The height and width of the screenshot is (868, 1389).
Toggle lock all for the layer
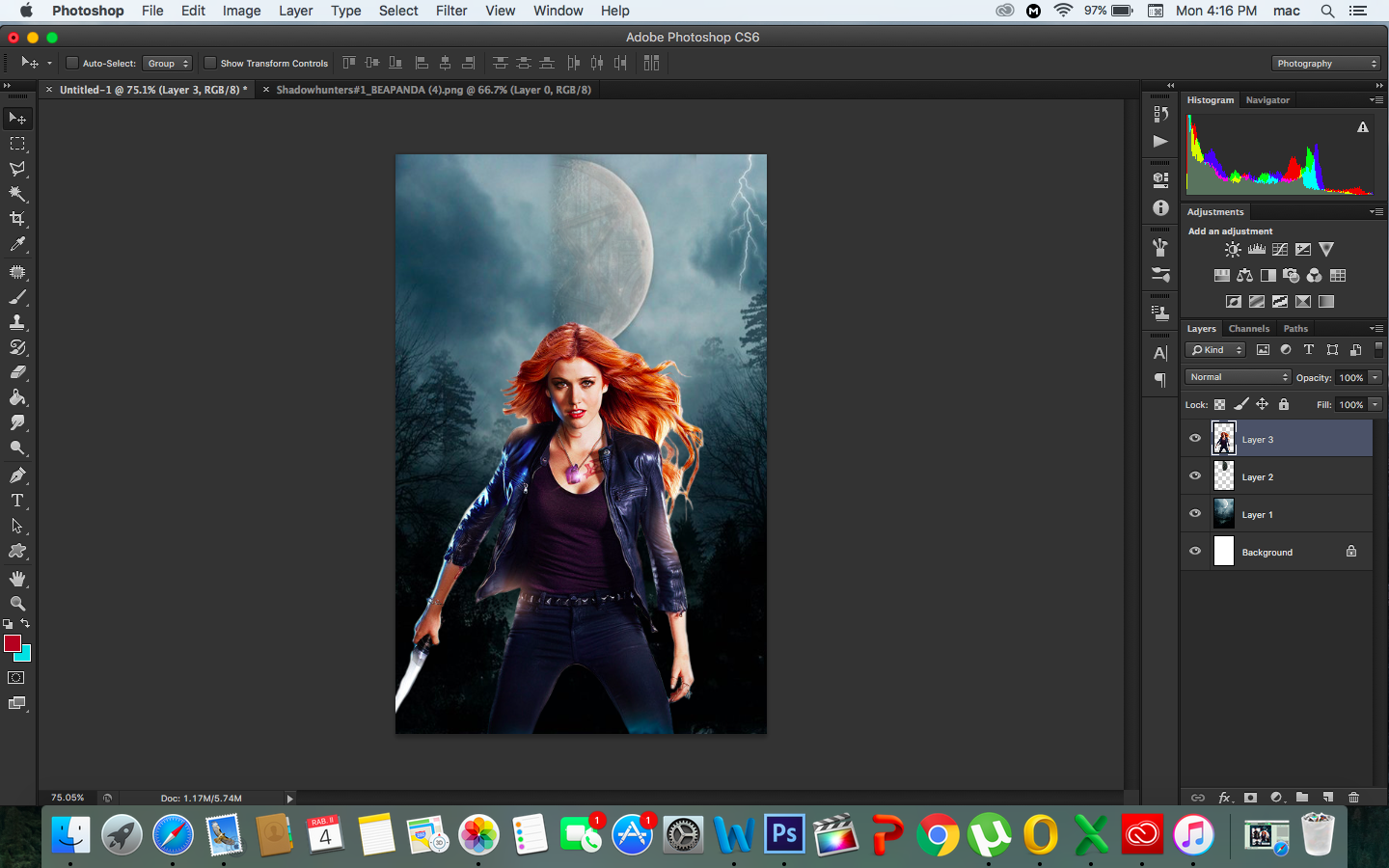click(x=1284, y=405)
